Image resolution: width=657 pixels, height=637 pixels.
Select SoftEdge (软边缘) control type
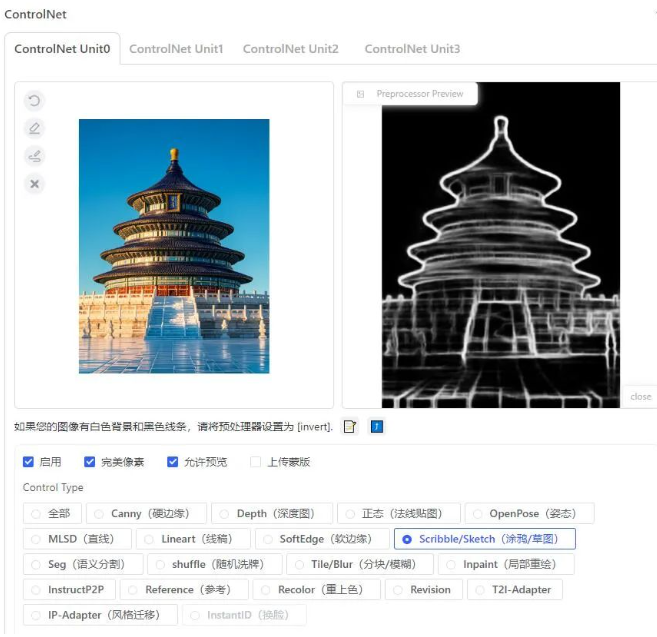click(322, 539)
